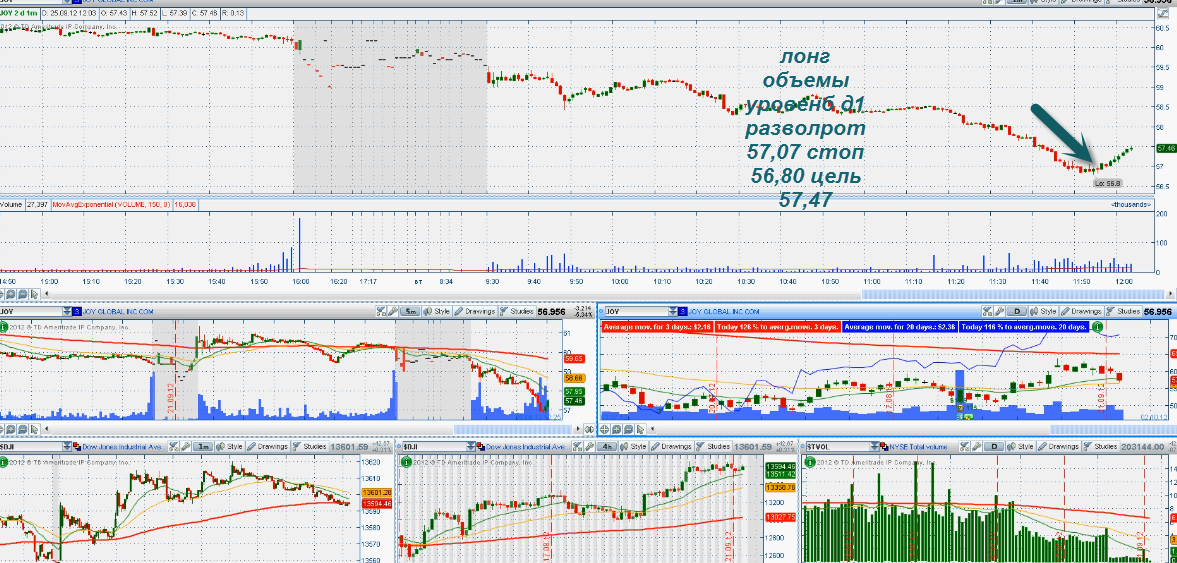Open Style menu in the $DJI 1m chart
Viewport: 1177px width, 563px height.
click(x=230, y=446)
